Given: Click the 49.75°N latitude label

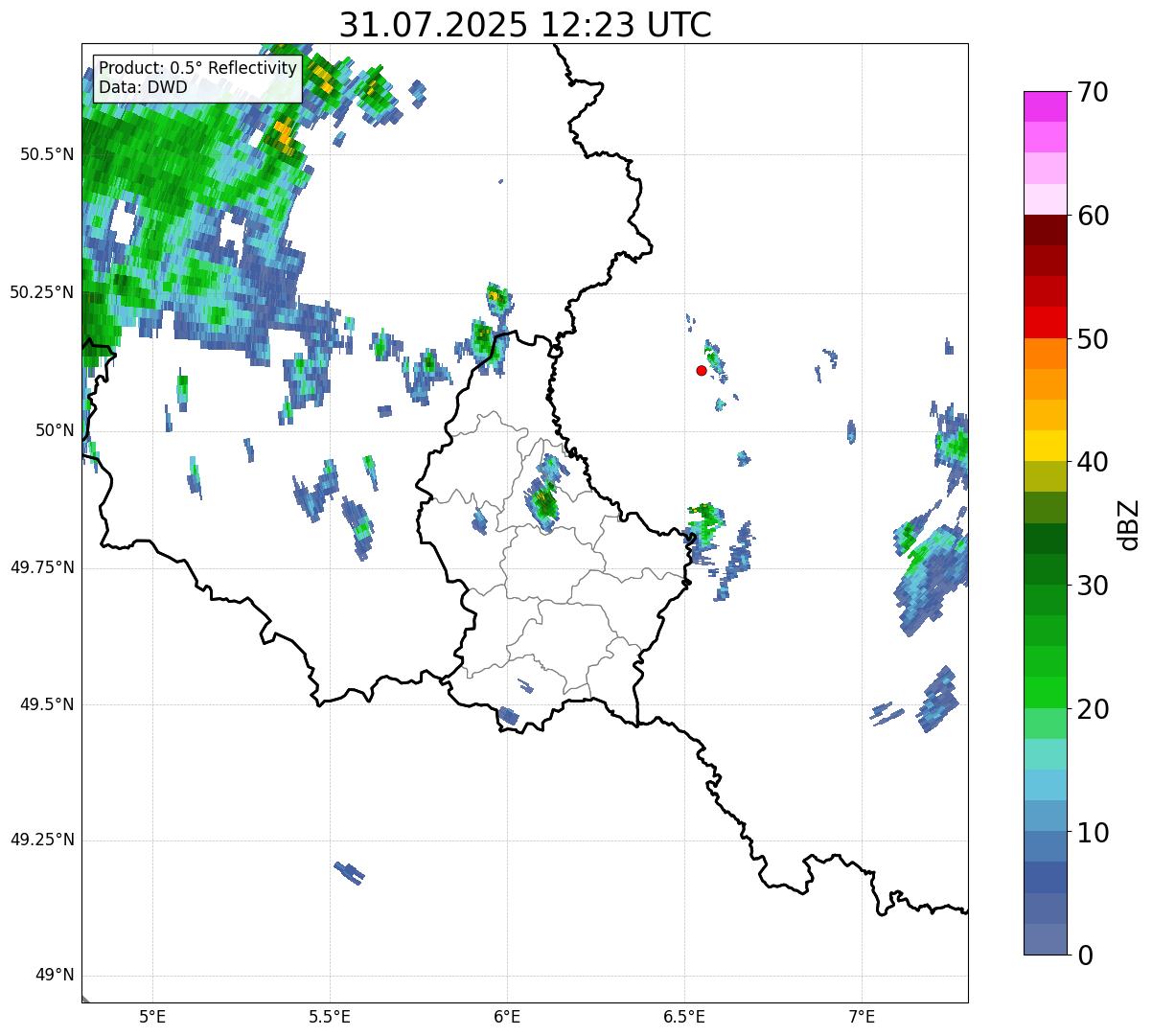Looking at the screenshot, I should point(42,567).
